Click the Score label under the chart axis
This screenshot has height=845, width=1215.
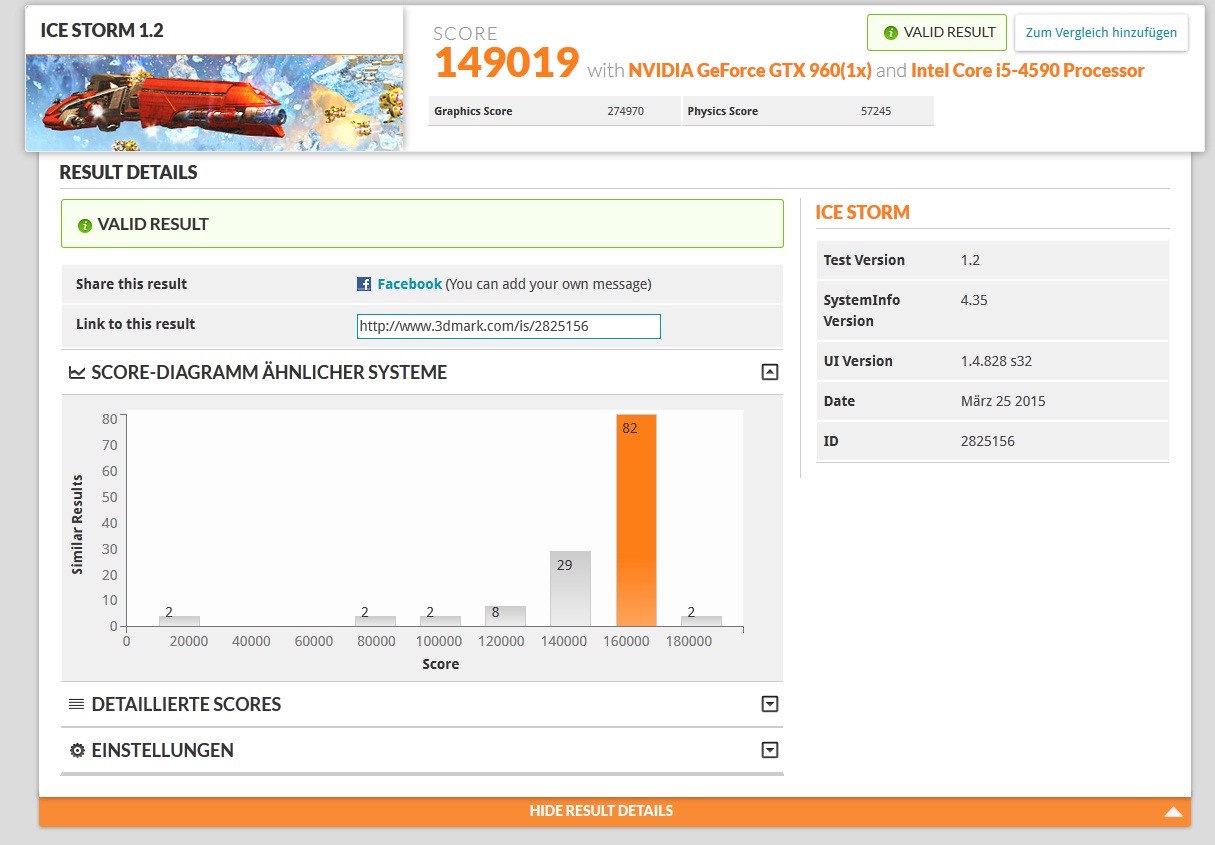pos(441,664)
